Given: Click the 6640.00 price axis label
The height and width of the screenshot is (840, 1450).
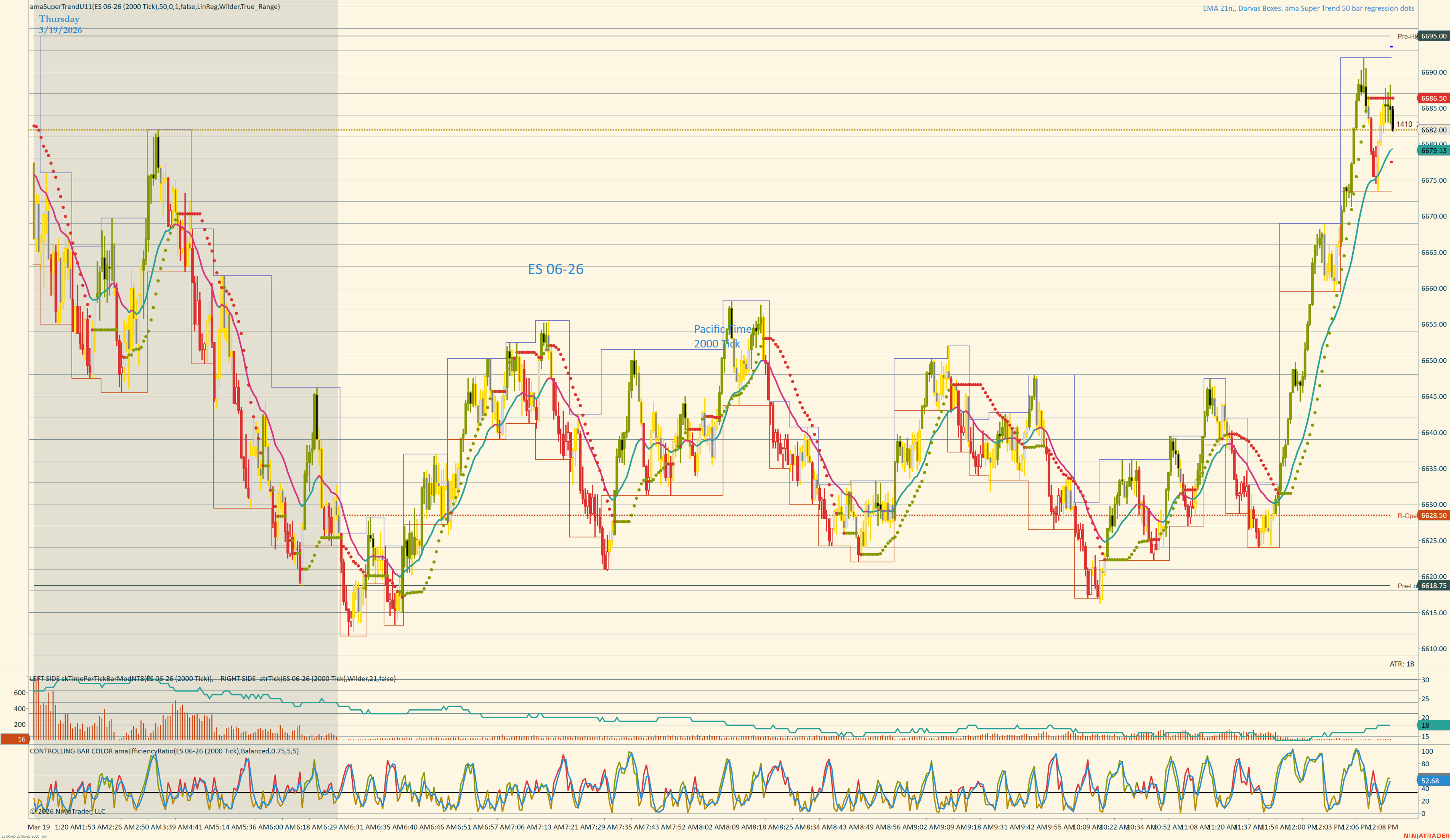Looking at the screenshot, I should click(1434, 433).
